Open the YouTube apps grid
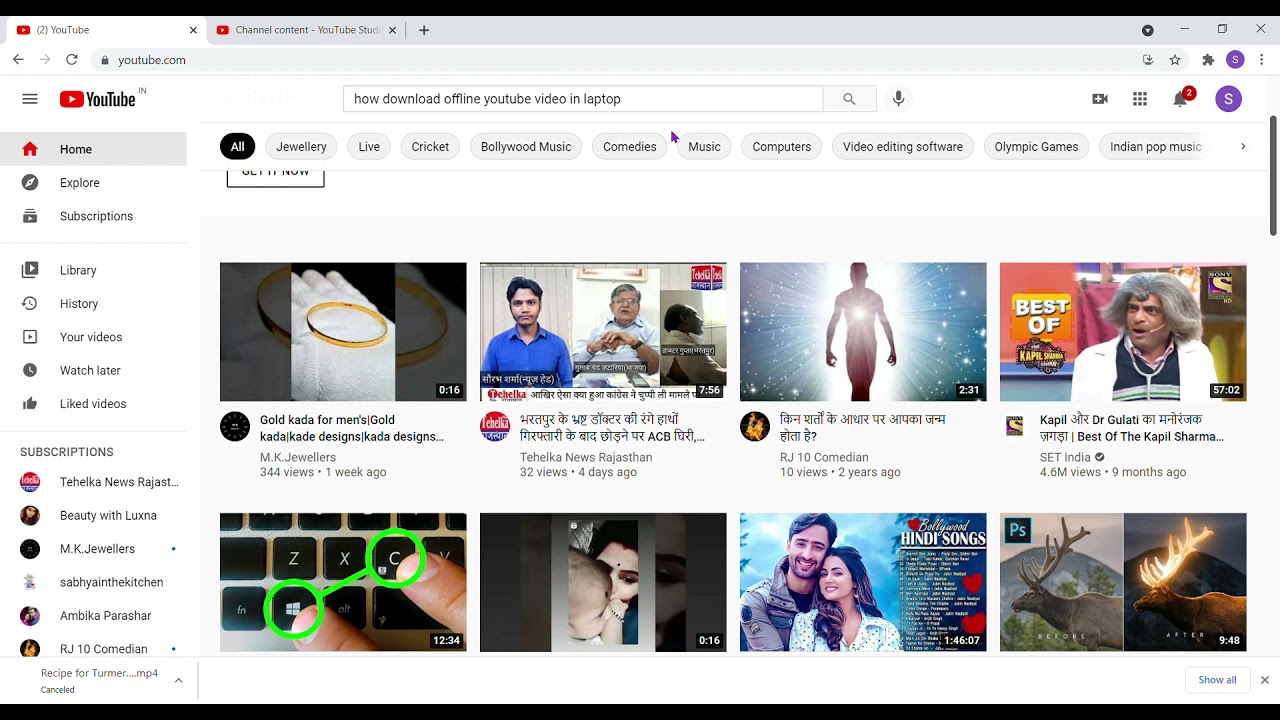 (1140, 99)
